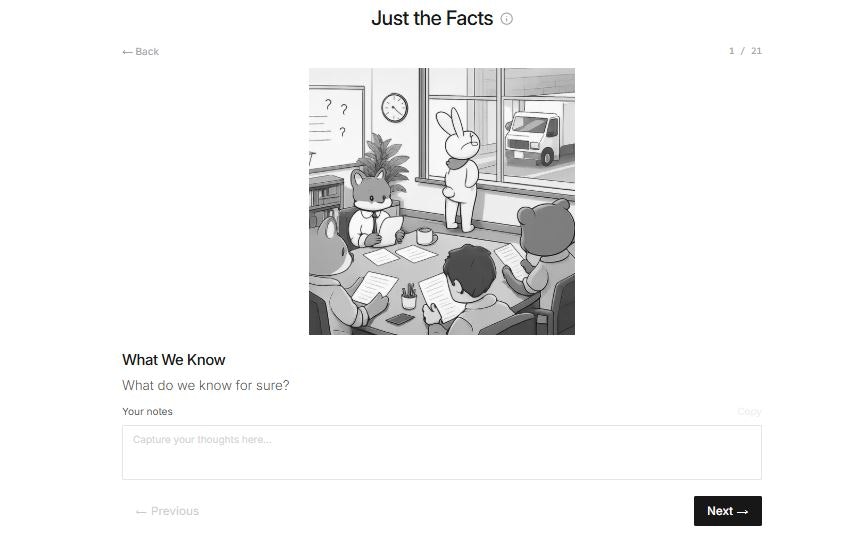
Task: Focus the 'Capture your thoughts here' notes field
Action: click(x=442, y=452)
